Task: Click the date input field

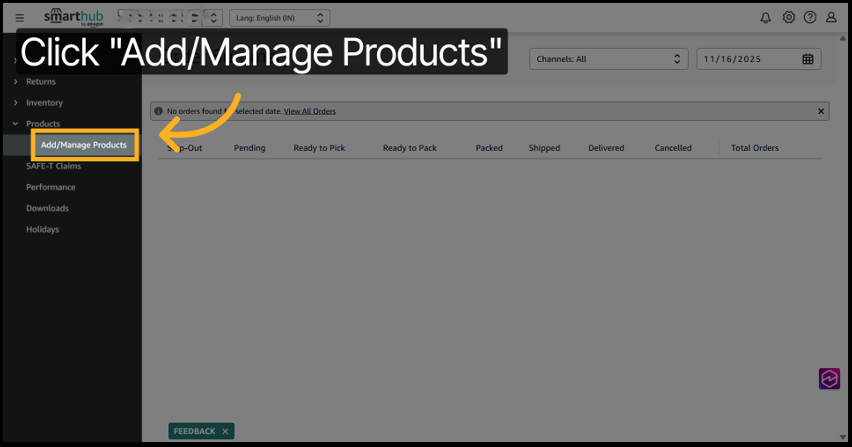Action: pos(745,59)
